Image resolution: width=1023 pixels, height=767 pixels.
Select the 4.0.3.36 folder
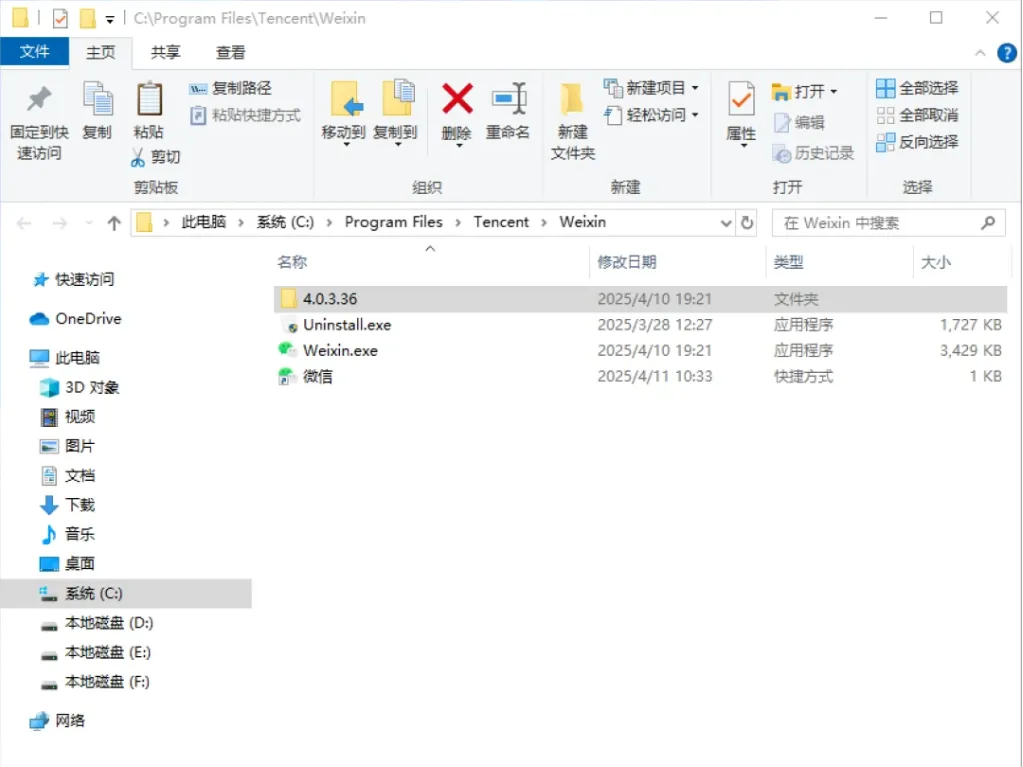[x=640, y=299]
